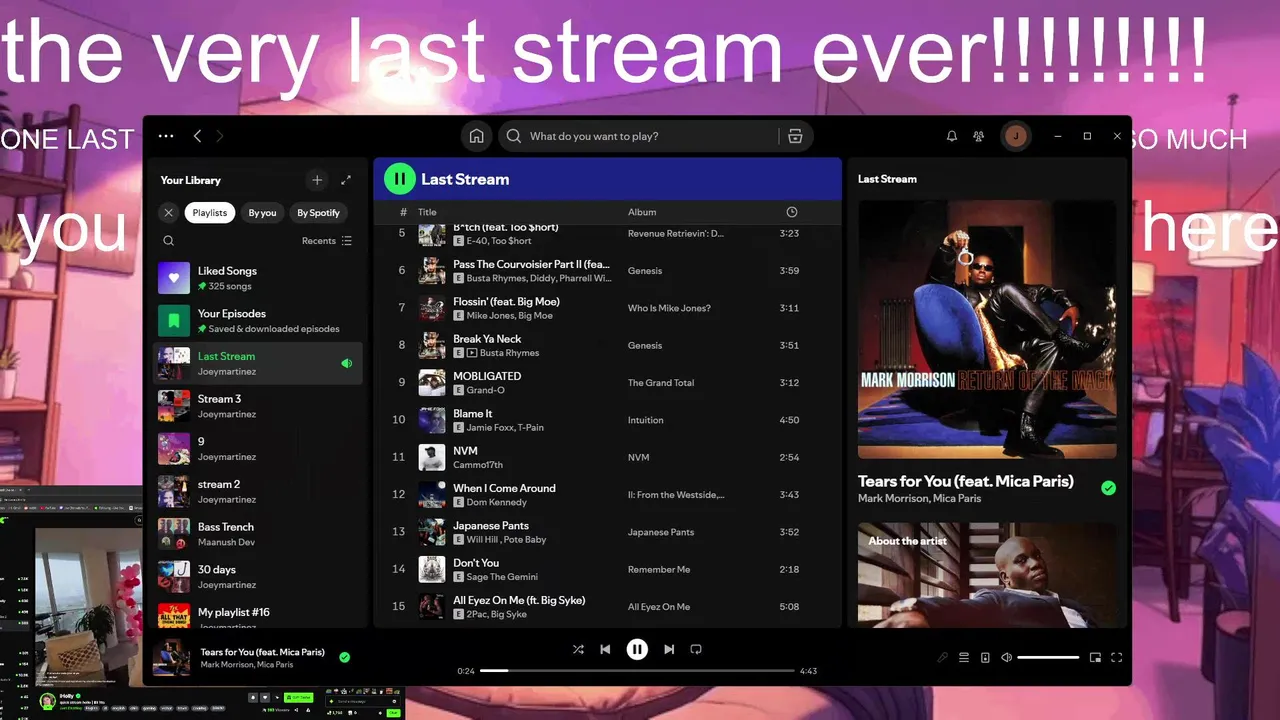Enable shuffle
The height and width of the screenshot is (720, 1280).
pos(578,649)
